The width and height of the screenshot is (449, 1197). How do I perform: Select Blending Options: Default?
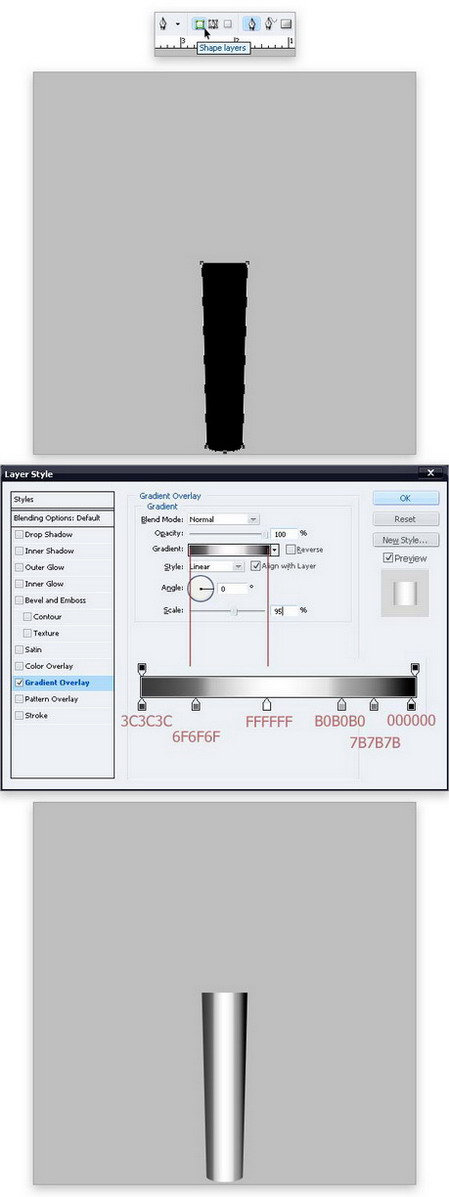pyautogui.click(x=63, y=518)
